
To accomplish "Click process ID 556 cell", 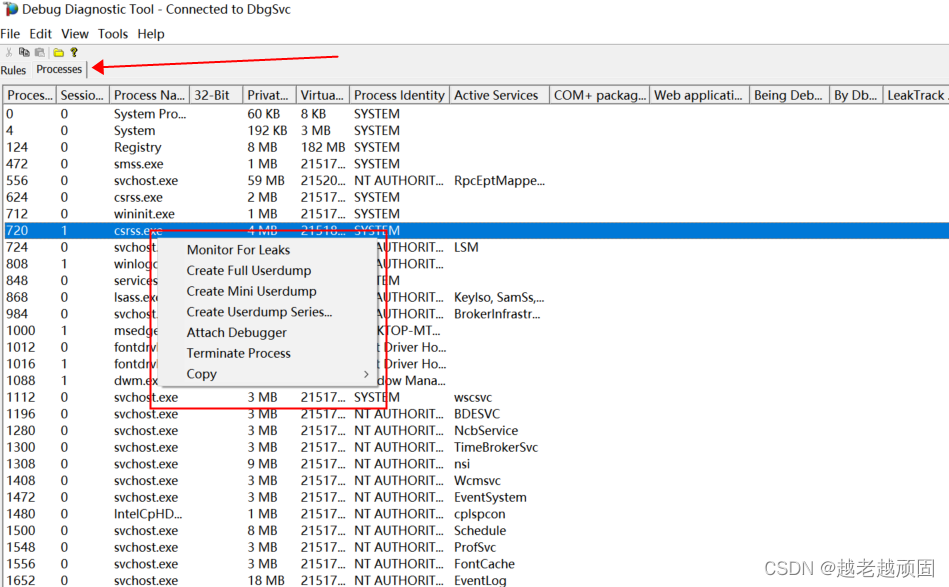I will coord(17,180).
